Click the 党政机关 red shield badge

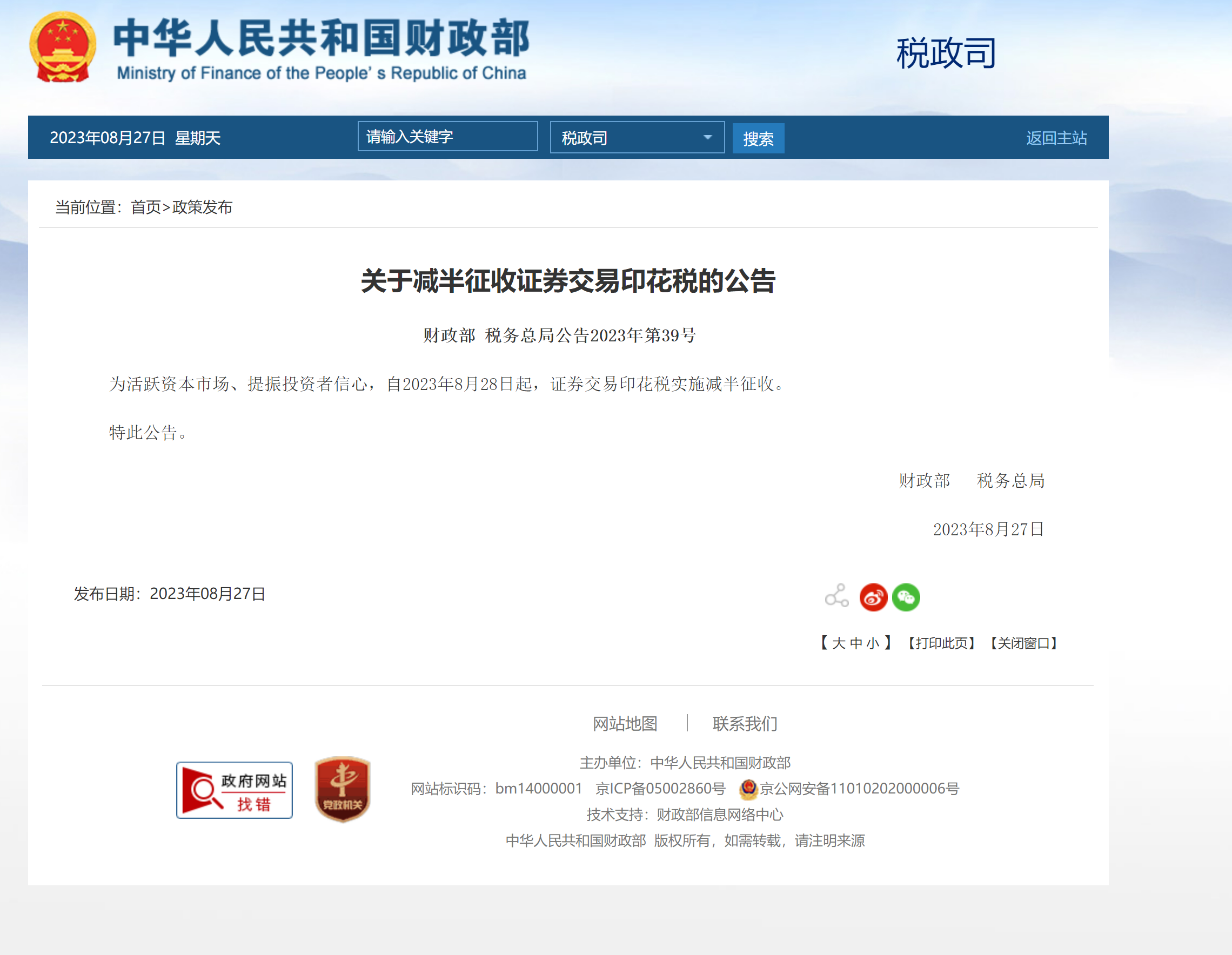point(342,789)
